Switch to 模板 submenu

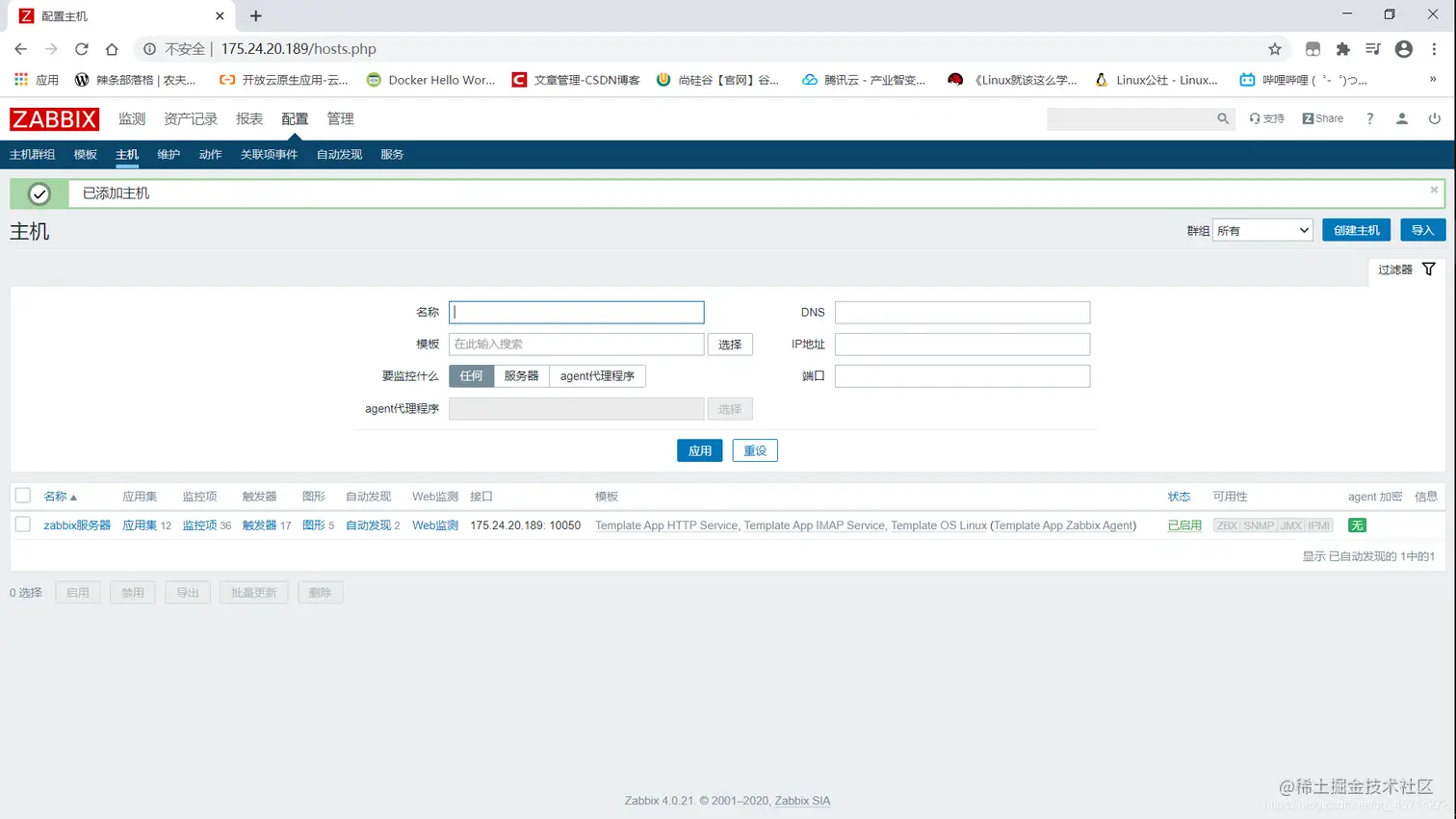(x=86, y=154)
